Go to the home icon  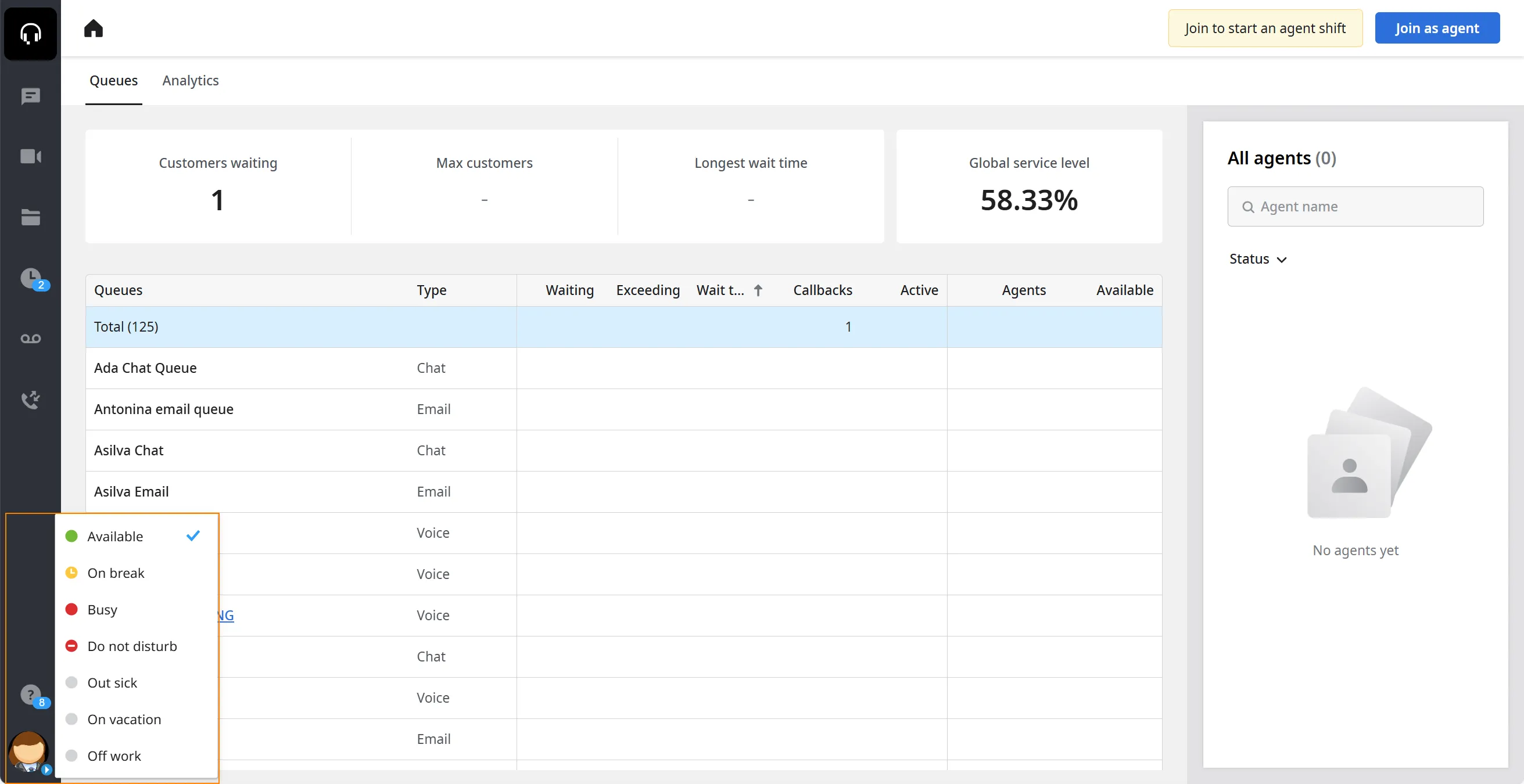point(94,28)
